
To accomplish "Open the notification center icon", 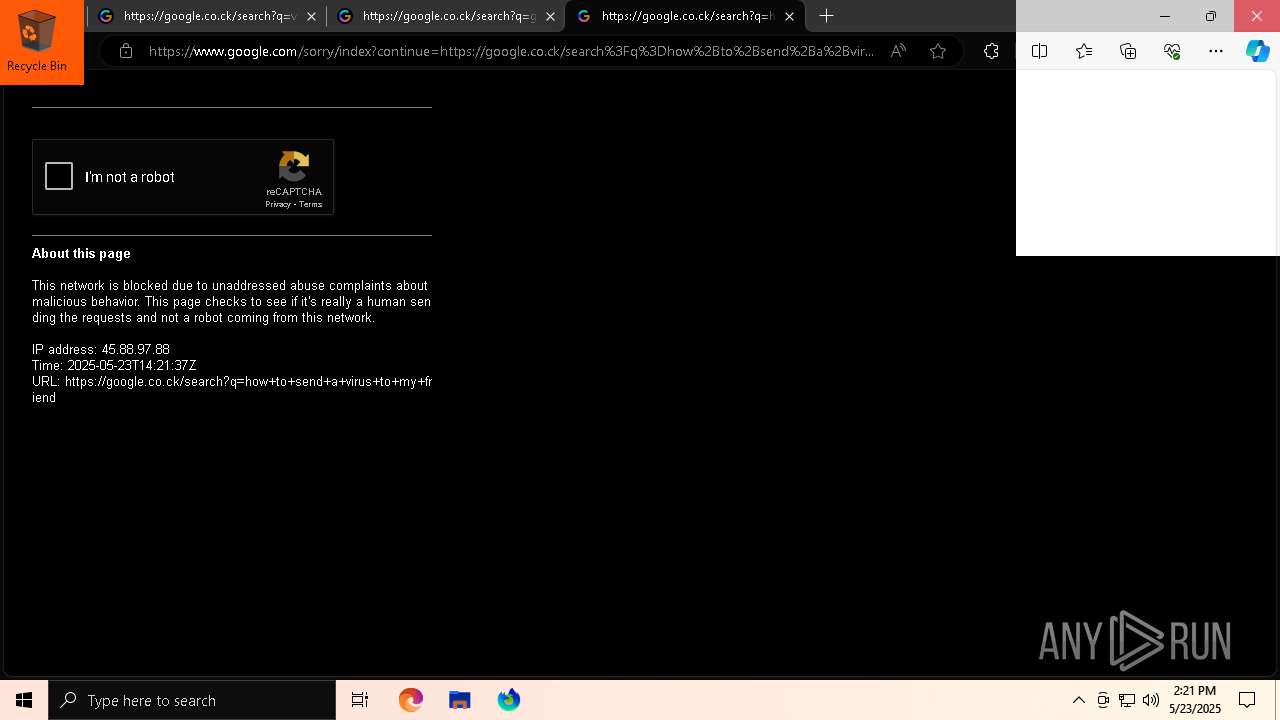I will click(1247, 700).
